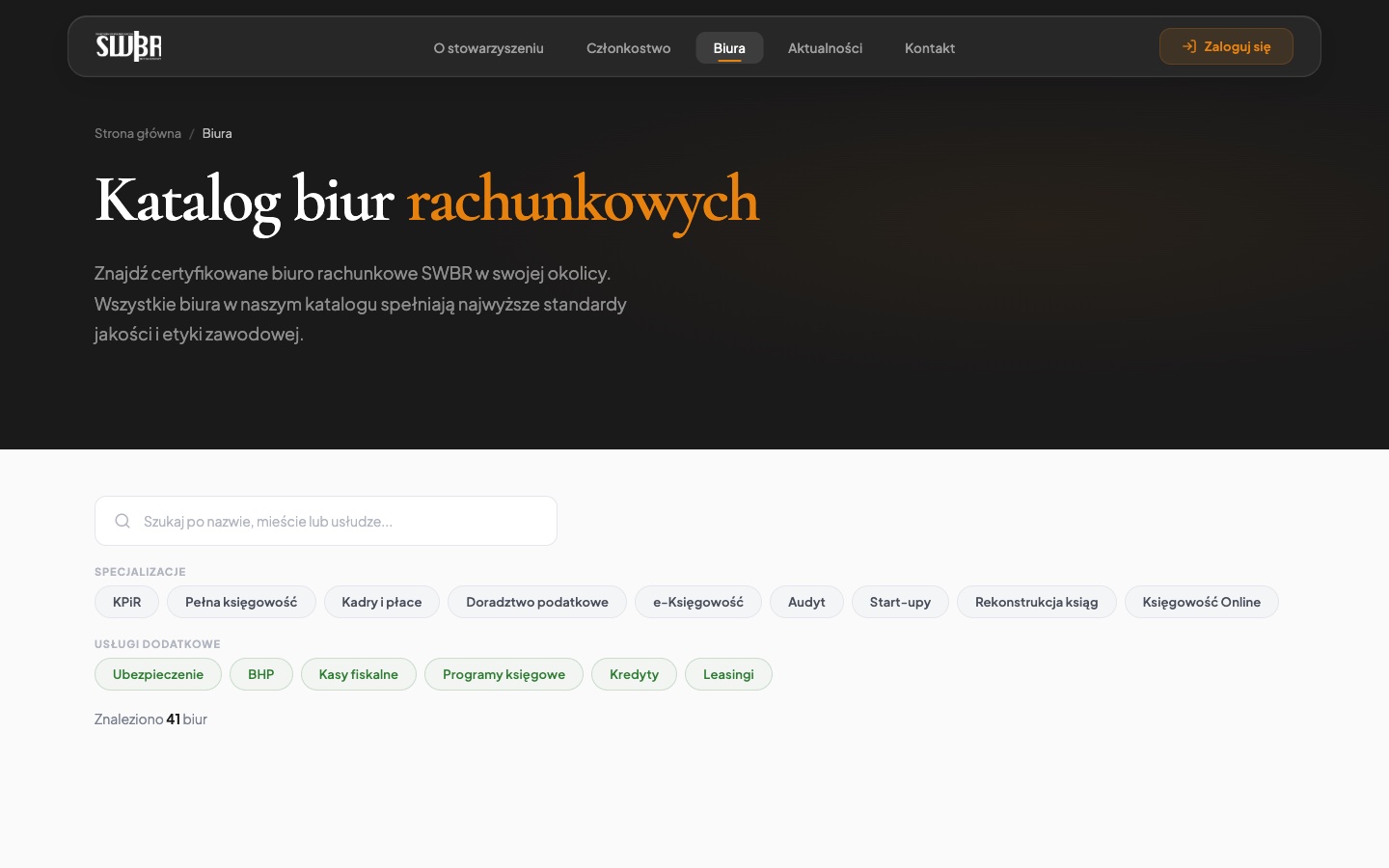Enable Audyt specialization filter
The height and width of the screenshot is (868, 1389).
[806, 602]
